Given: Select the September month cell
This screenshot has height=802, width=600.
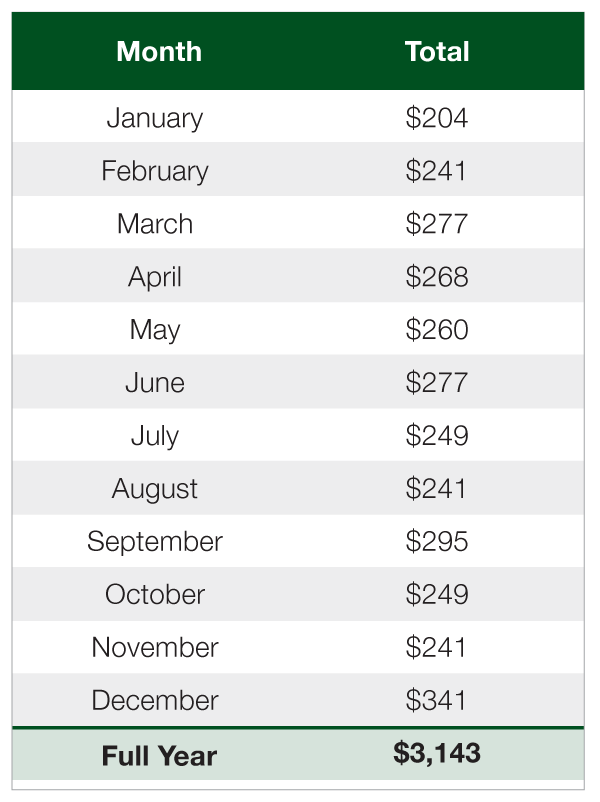Looking at the screenshot, I should coord(155,542).
